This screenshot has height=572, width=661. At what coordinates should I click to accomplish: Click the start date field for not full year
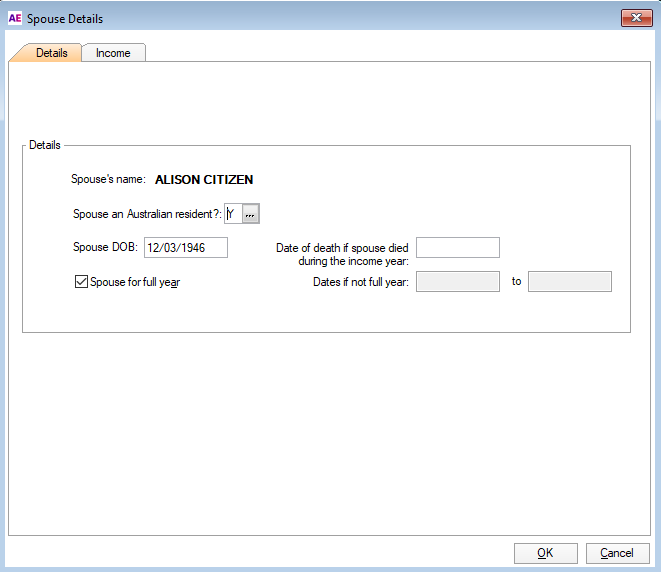(x=457, y=282)
